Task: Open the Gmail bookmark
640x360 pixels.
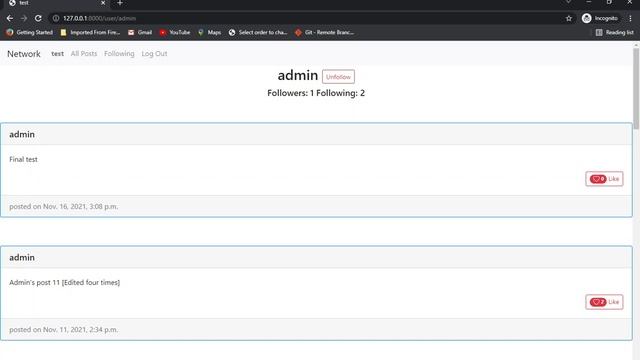Action: 140,32
